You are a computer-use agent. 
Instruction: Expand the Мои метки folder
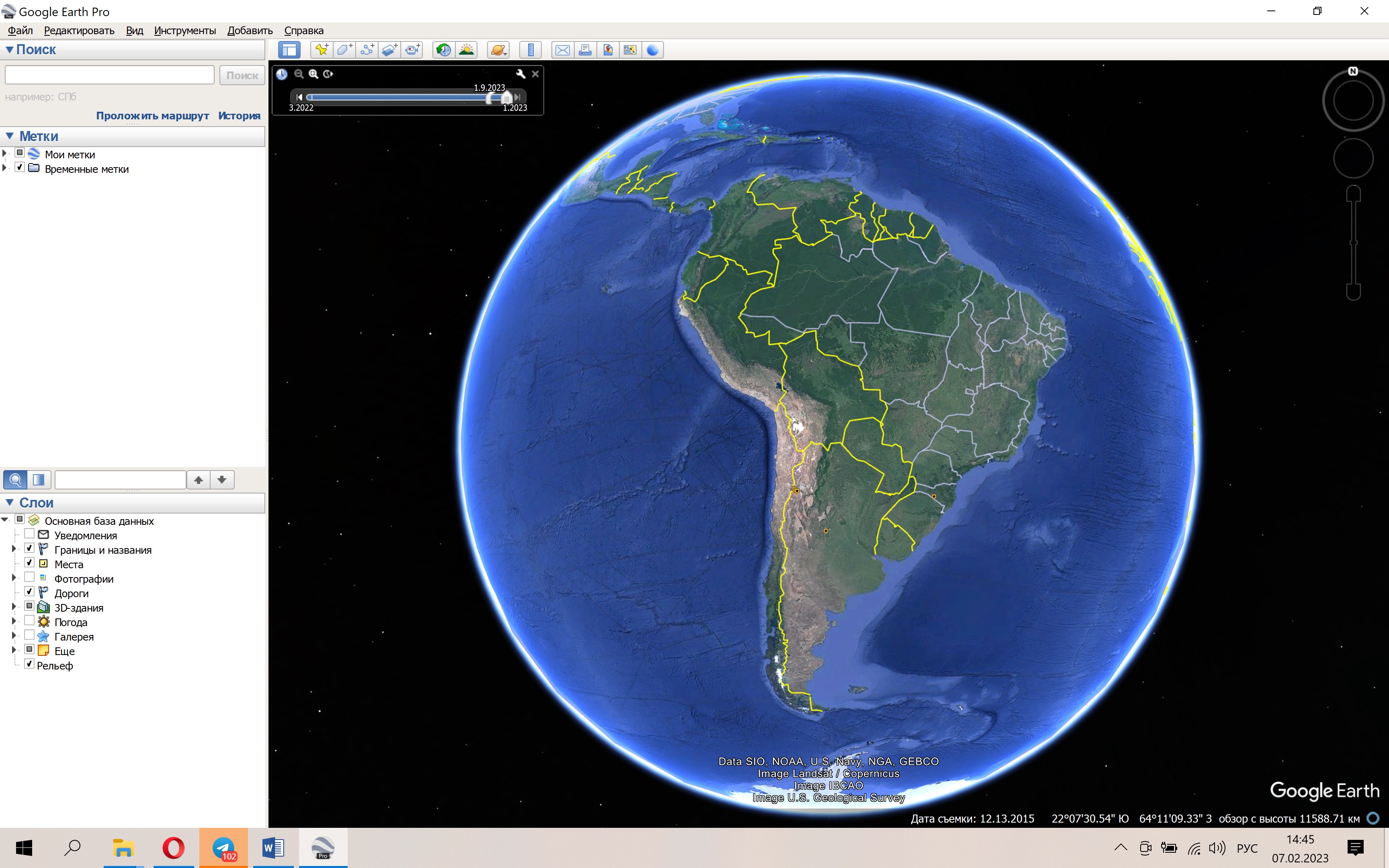(5, 153)
